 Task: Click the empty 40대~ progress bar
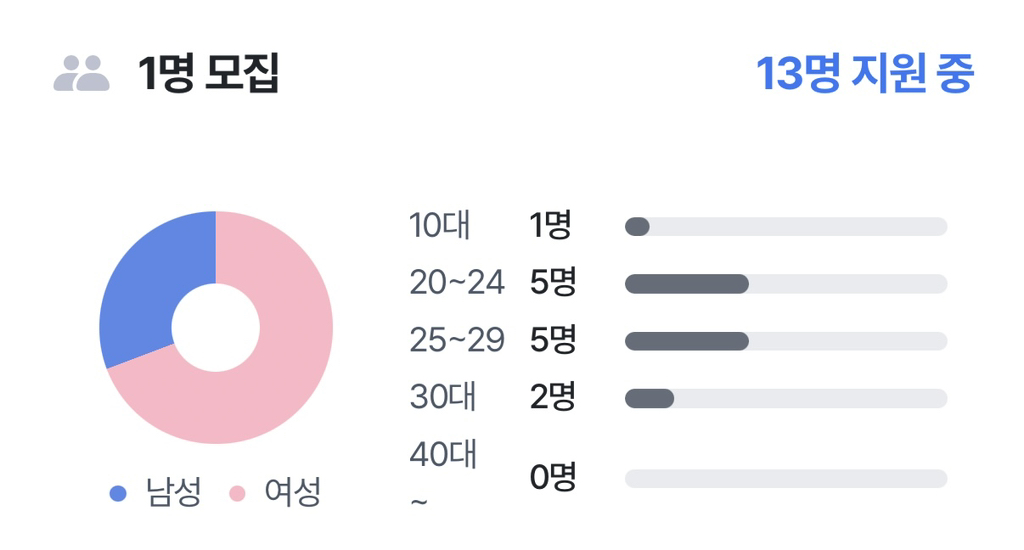click(x=785, y=478)
